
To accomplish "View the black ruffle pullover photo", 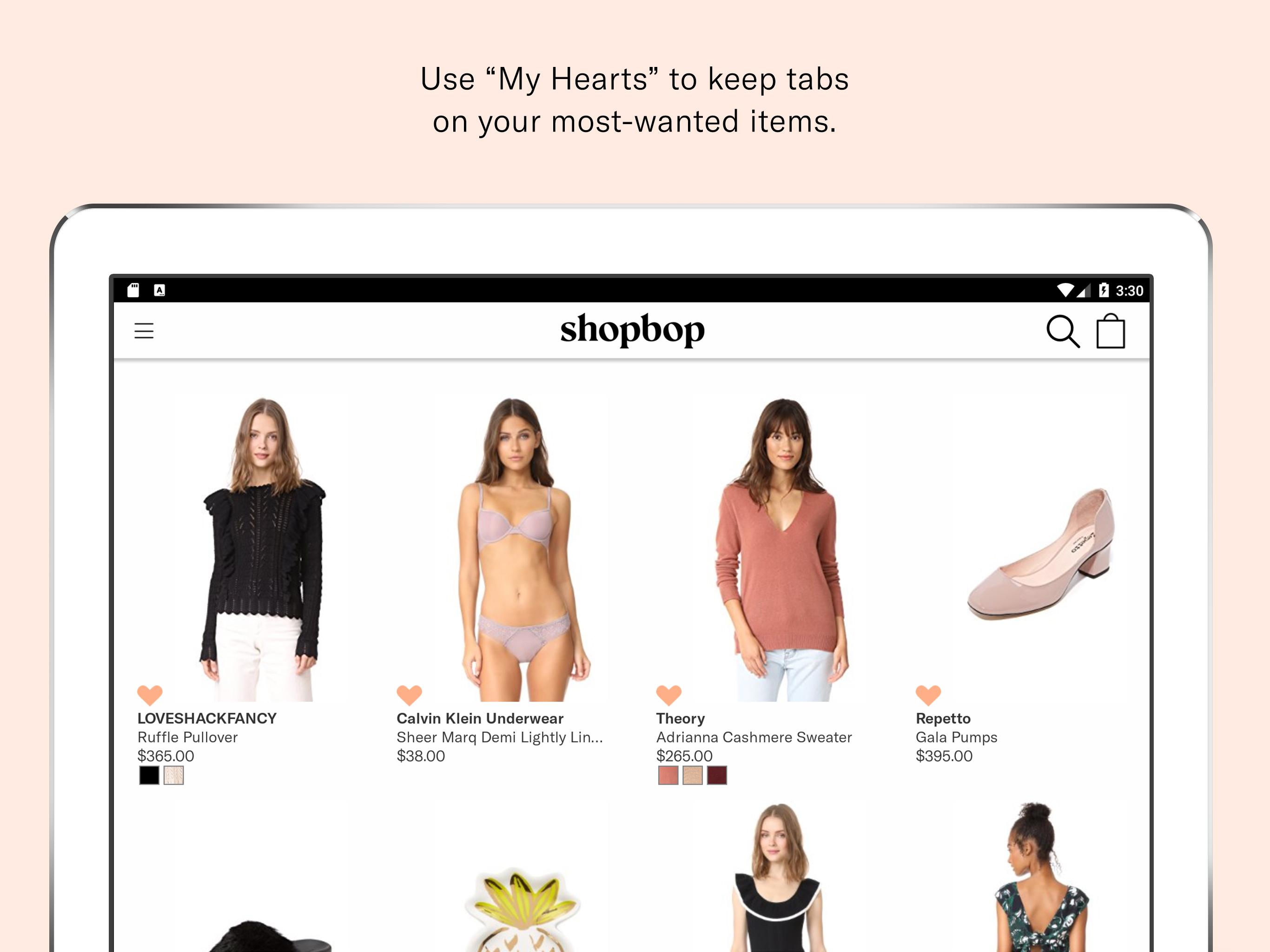I will coord(263,549).
